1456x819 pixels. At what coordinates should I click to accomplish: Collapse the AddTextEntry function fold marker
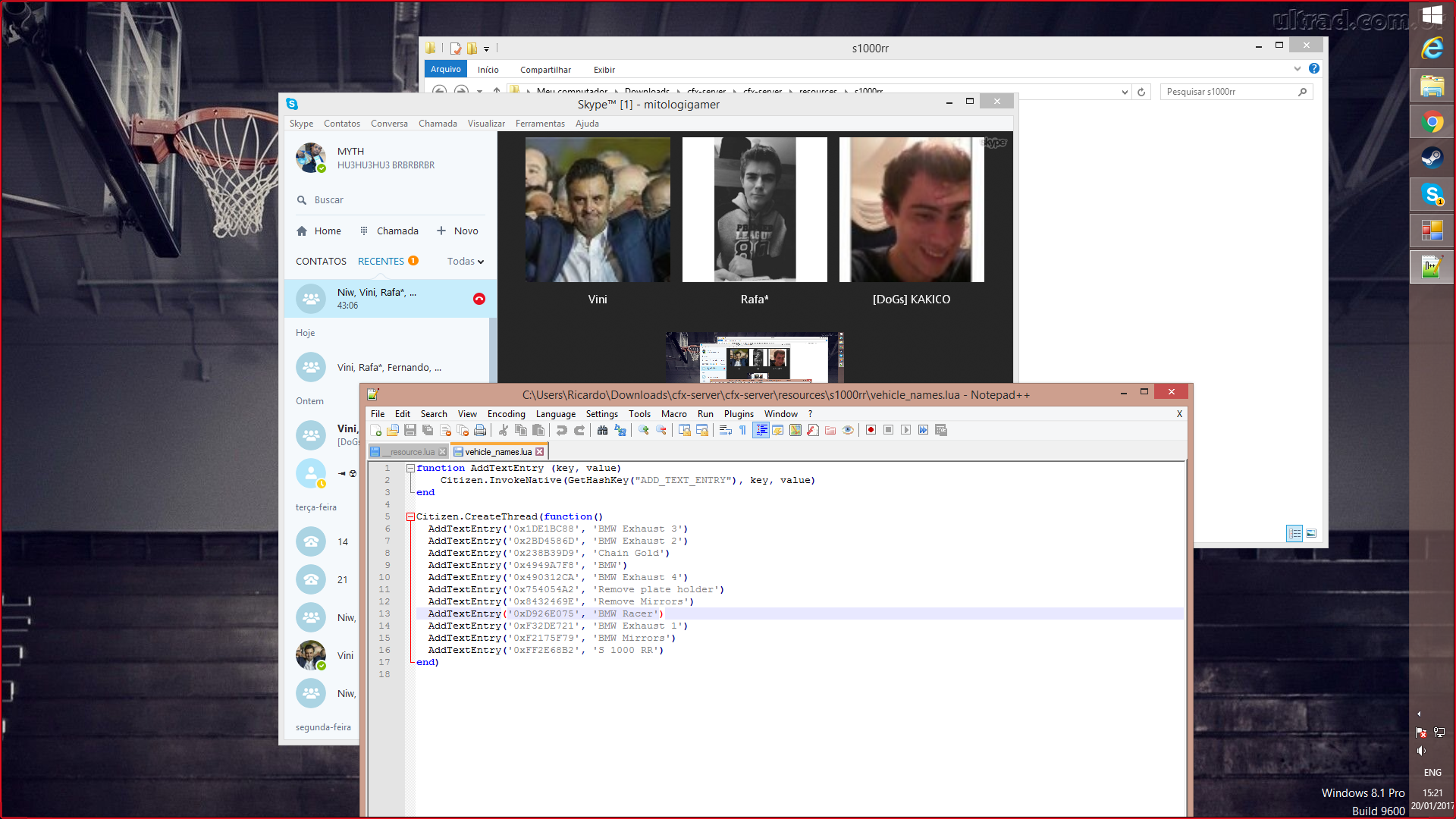(x=410, y=469)
